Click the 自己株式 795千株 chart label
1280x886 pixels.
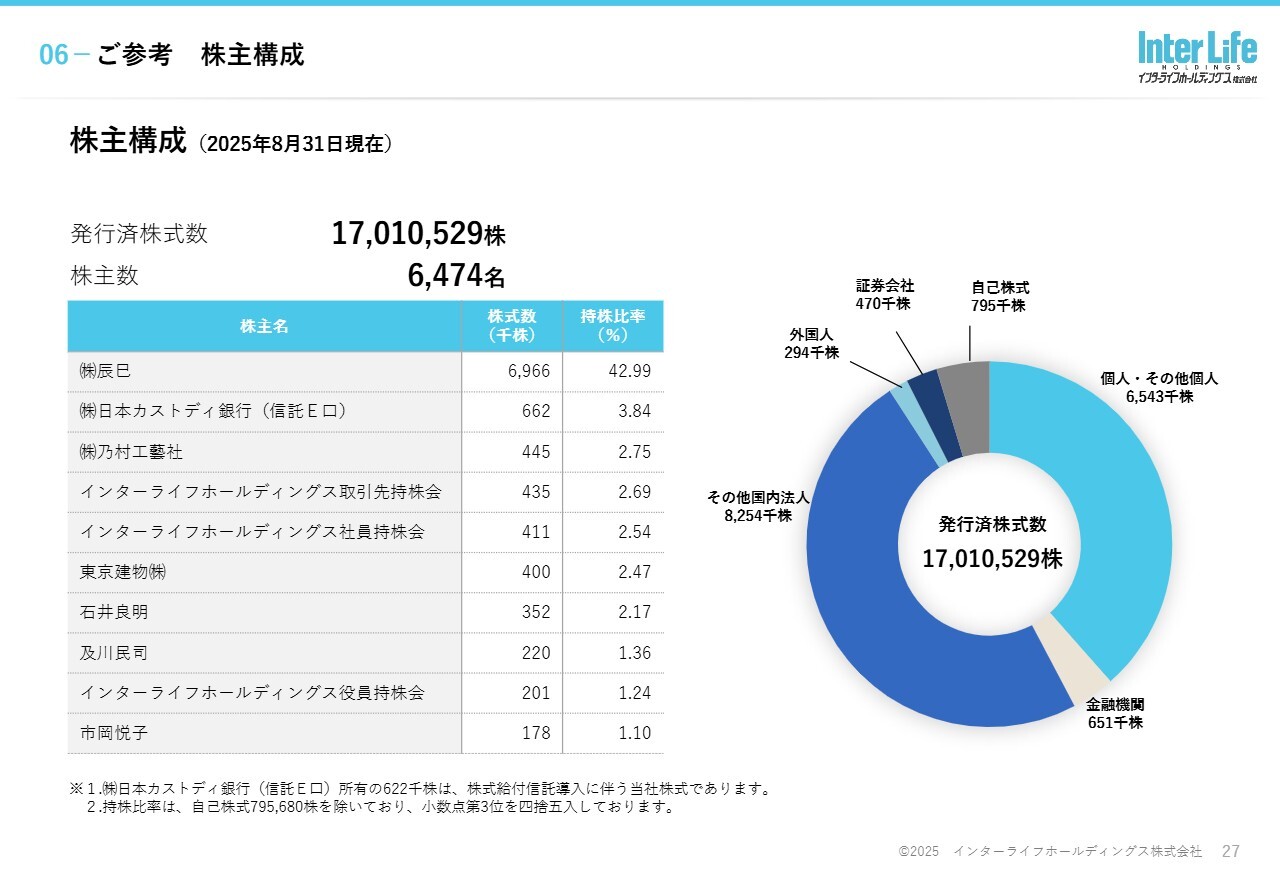(999, 296)
